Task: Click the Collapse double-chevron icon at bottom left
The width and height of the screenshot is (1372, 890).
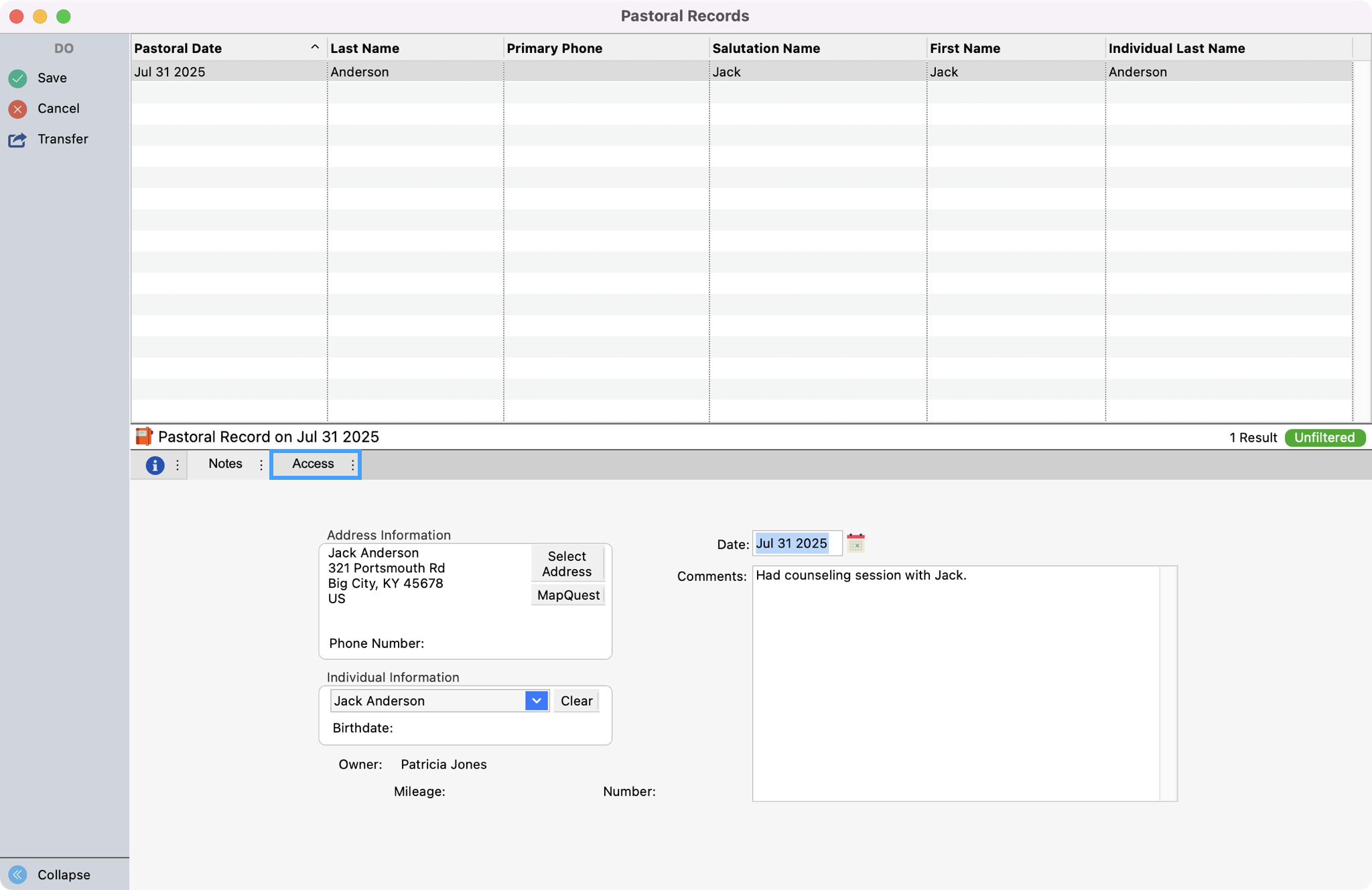Action: click(x=17, y=875)
